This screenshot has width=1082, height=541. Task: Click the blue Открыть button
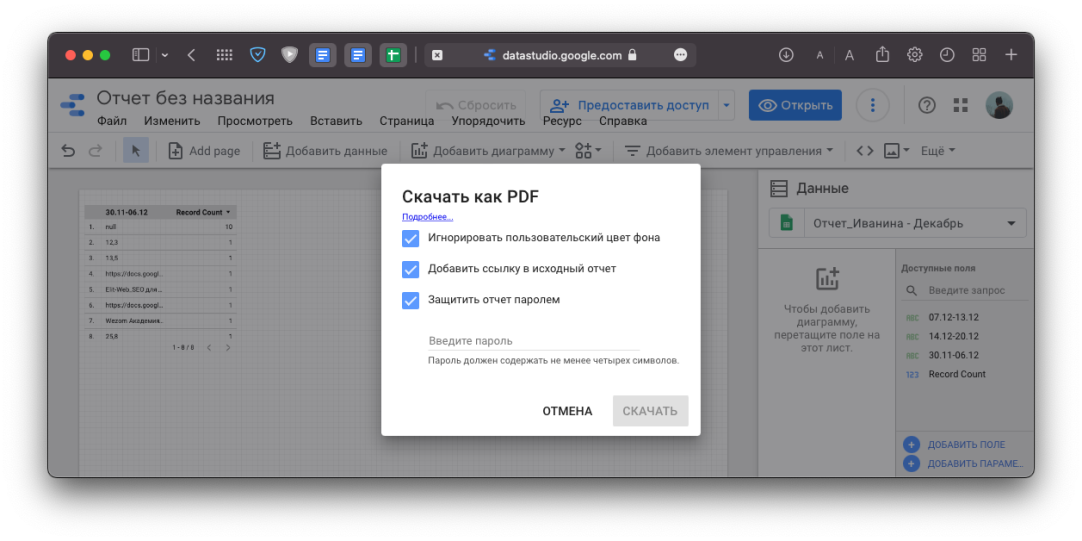795,106
